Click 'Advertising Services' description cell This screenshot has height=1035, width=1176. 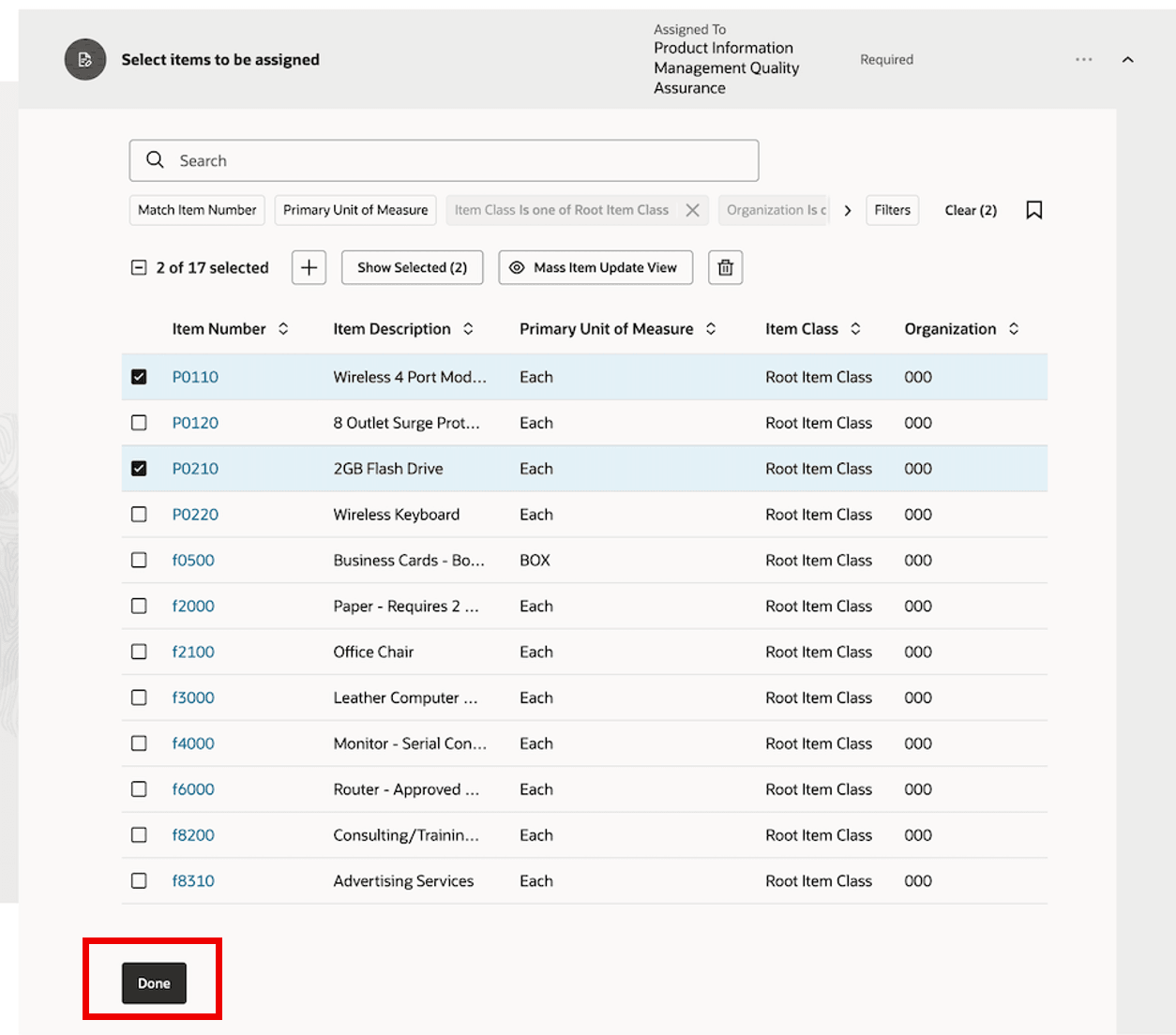(x=403, y=881)
